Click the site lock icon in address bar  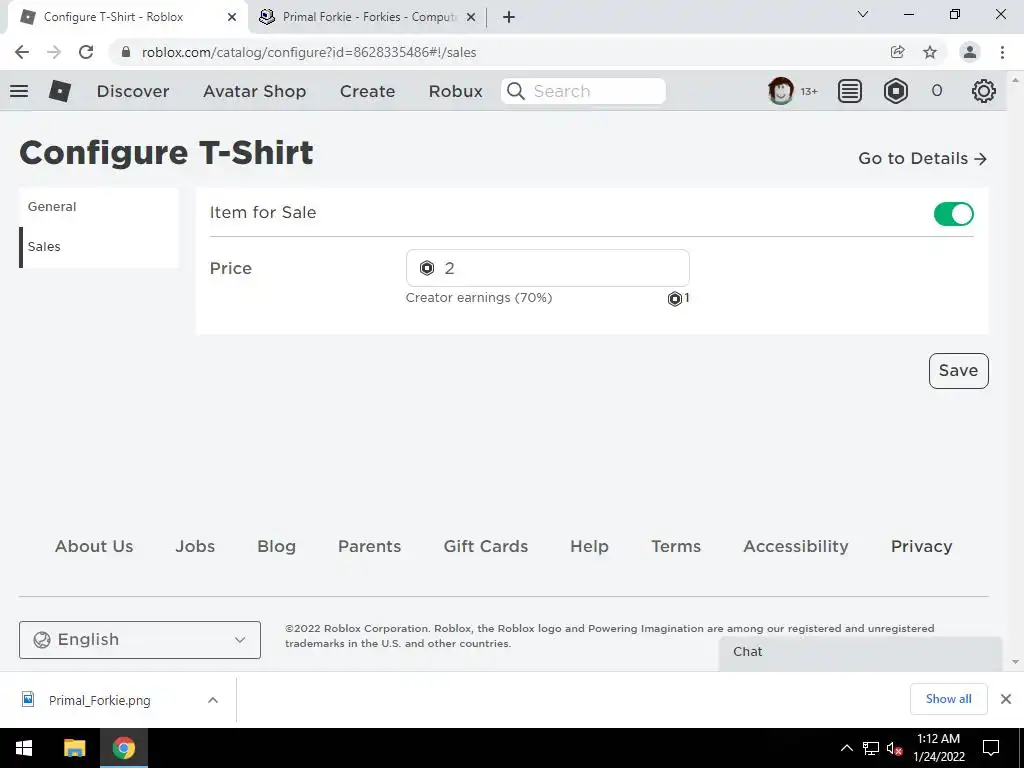point(126,52)
